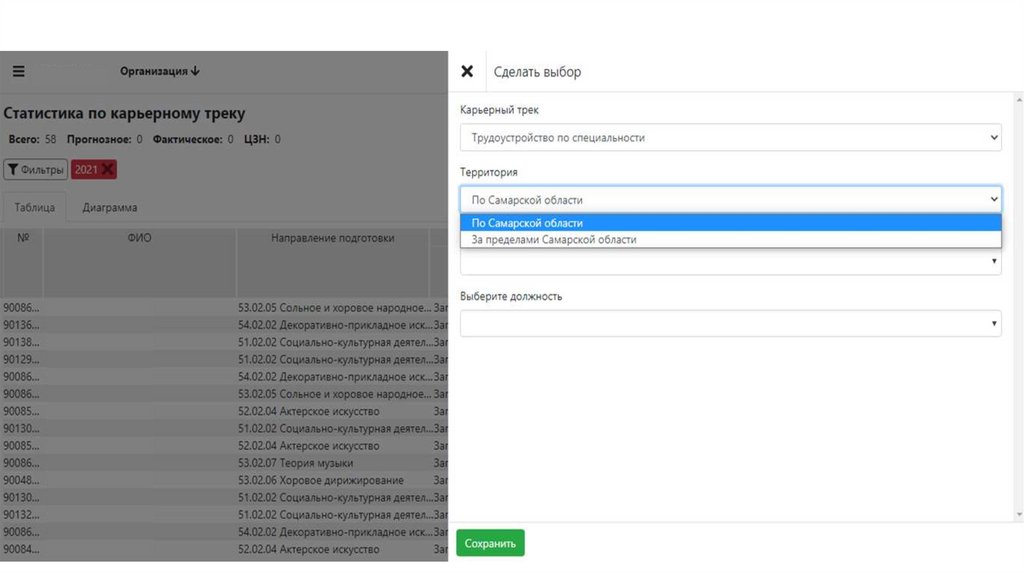Click the Фильтры filter button
The image size is (1024, 574).
(x=35, y=169)
